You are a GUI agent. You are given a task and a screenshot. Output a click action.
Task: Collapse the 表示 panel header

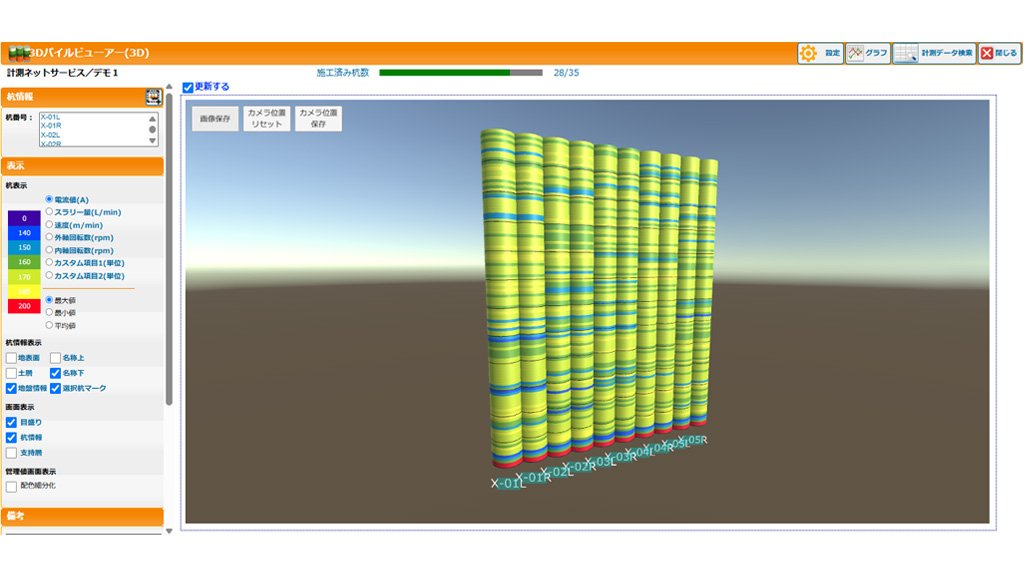[x=82, y=166]
